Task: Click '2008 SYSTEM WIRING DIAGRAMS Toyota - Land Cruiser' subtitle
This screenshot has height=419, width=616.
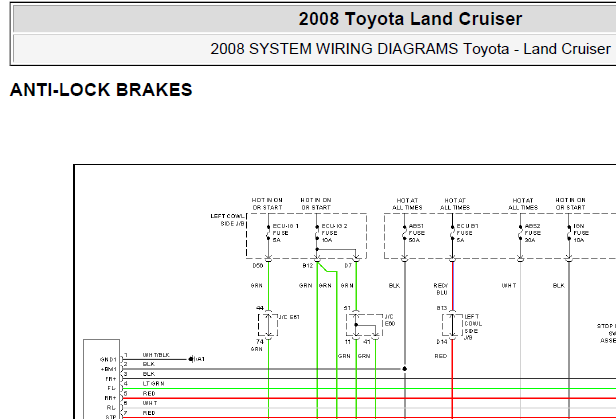Action: 410,49
